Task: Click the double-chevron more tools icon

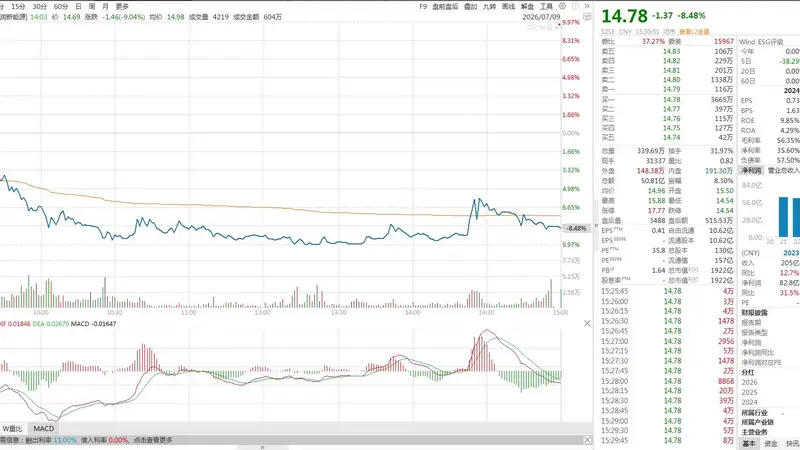Action: point(587,6)
